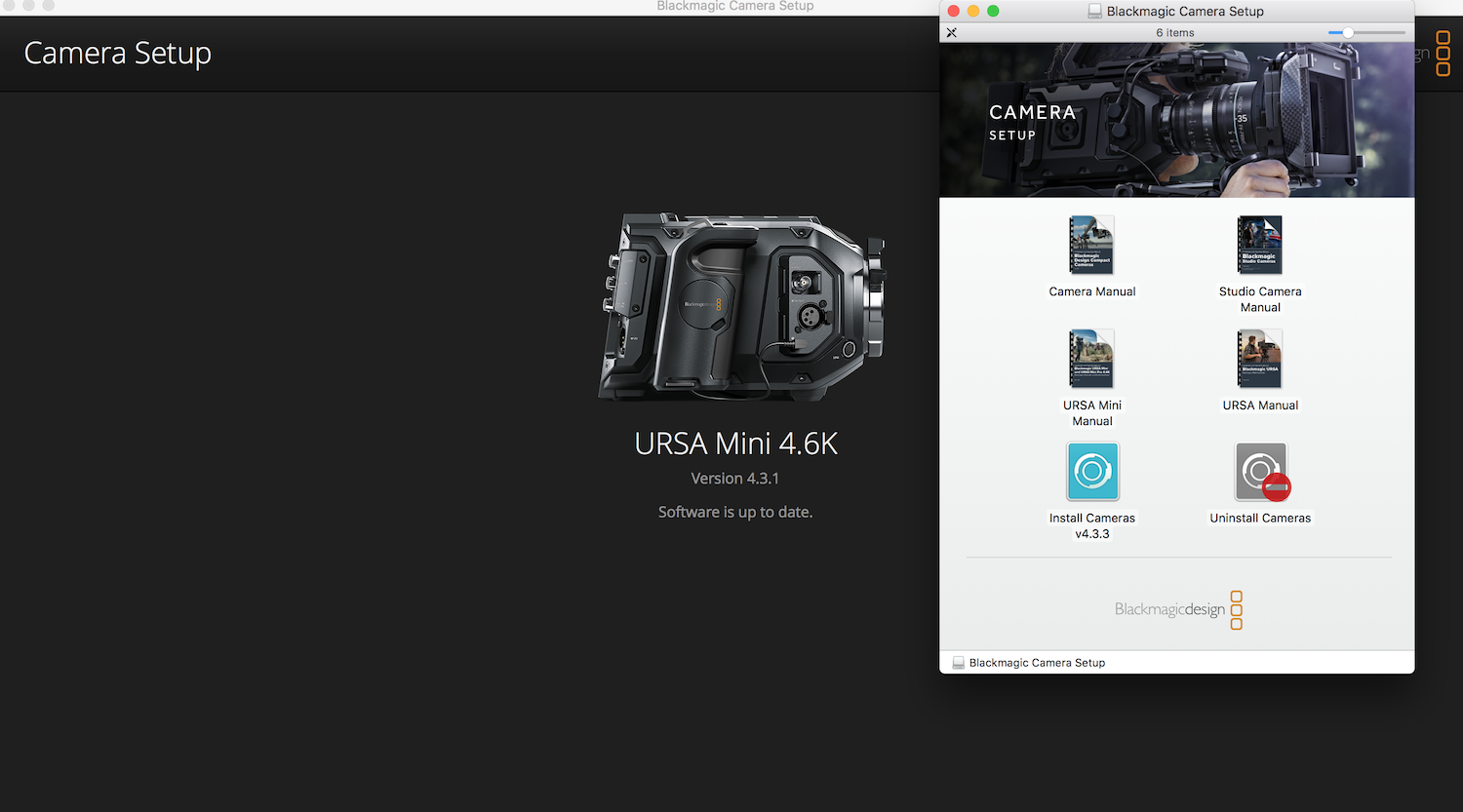Click the Camera Setup banner image

click(x=1176, y=120)
